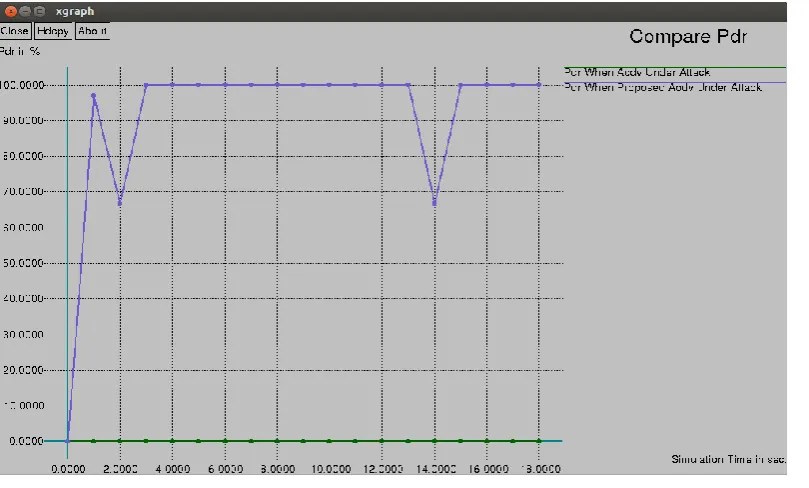Click x-axis value 6.0000
809x488 pixels.
pos(225,469)
